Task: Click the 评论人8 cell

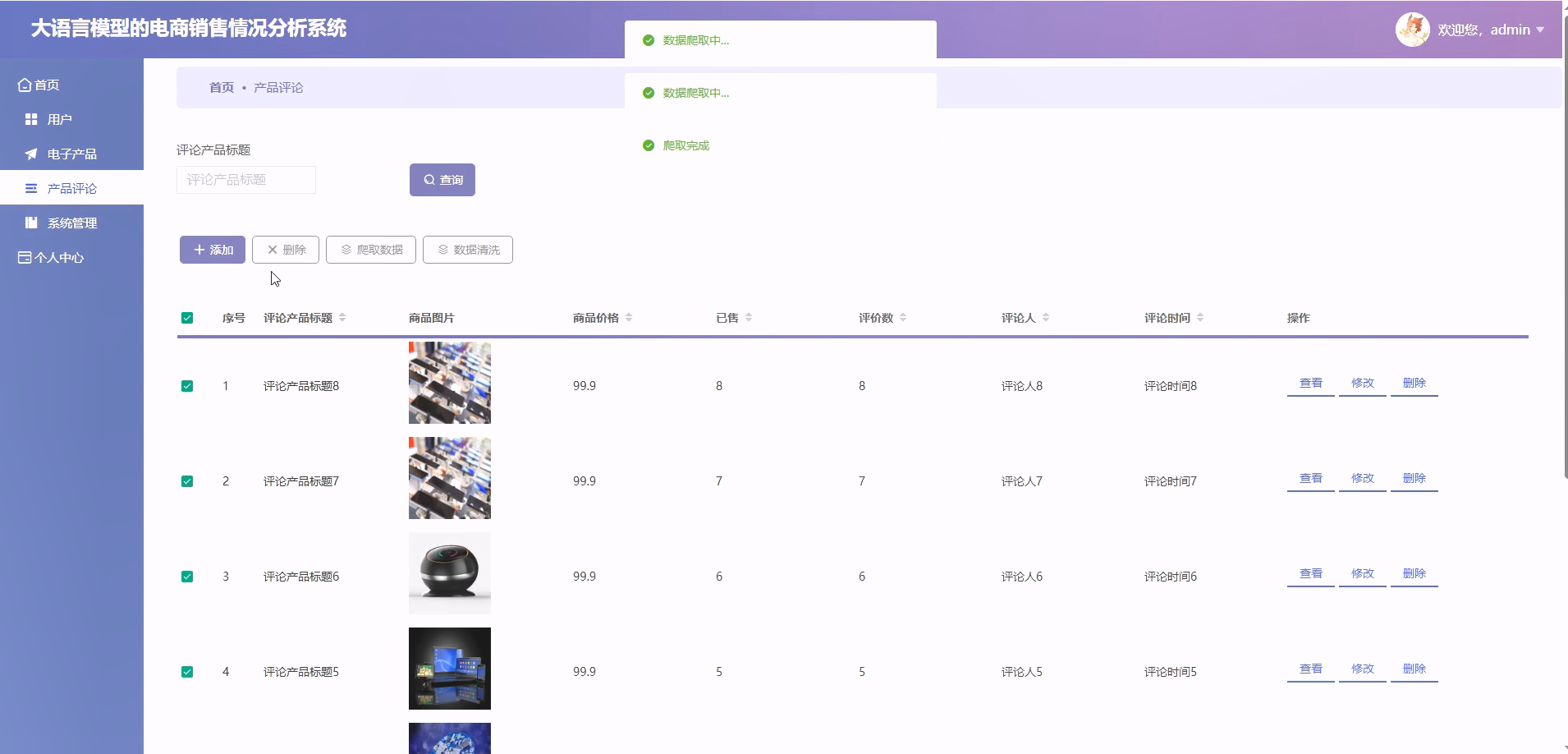Action: pos(1022,386)
